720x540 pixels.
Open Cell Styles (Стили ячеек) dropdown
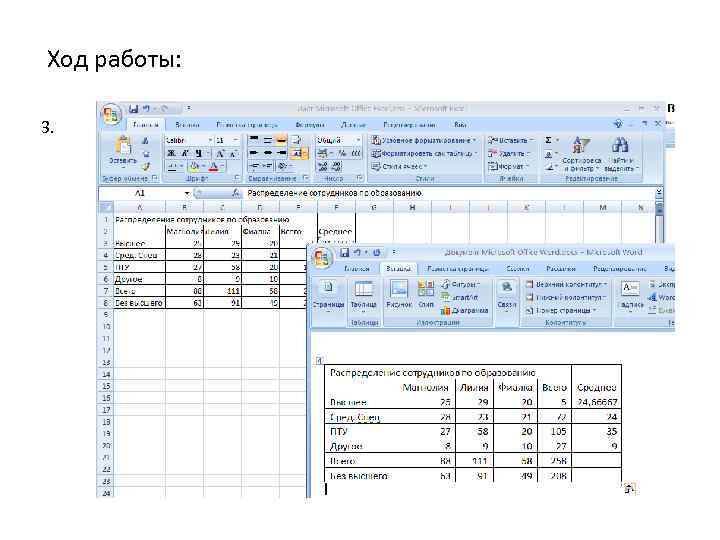point(399,166)
